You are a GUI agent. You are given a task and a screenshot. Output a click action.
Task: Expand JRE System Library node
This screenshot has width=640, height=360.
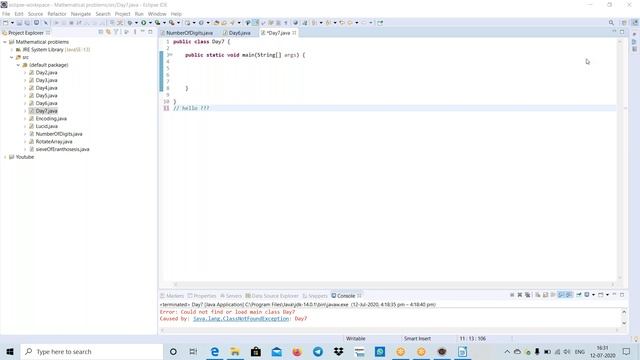12,50
